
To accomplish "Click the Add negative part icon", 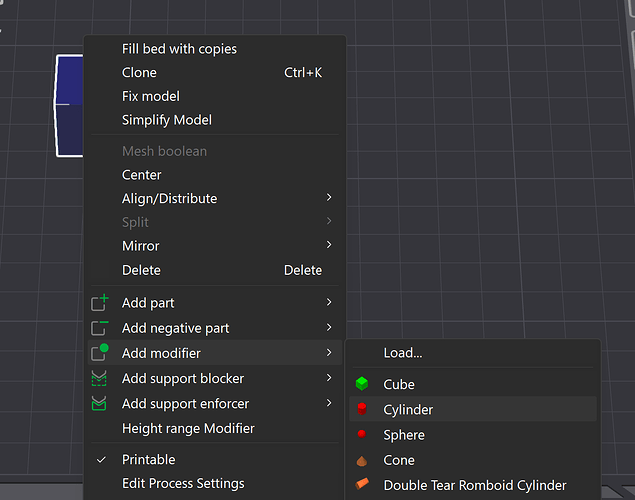I will 99,328.
